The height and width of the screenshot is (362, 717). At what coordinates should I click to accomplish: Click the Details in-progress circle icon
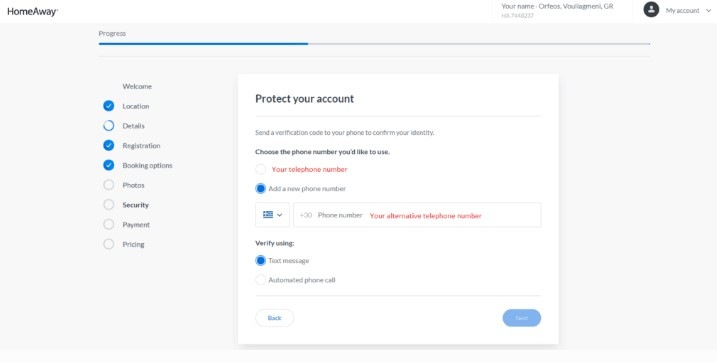[108, 126]
